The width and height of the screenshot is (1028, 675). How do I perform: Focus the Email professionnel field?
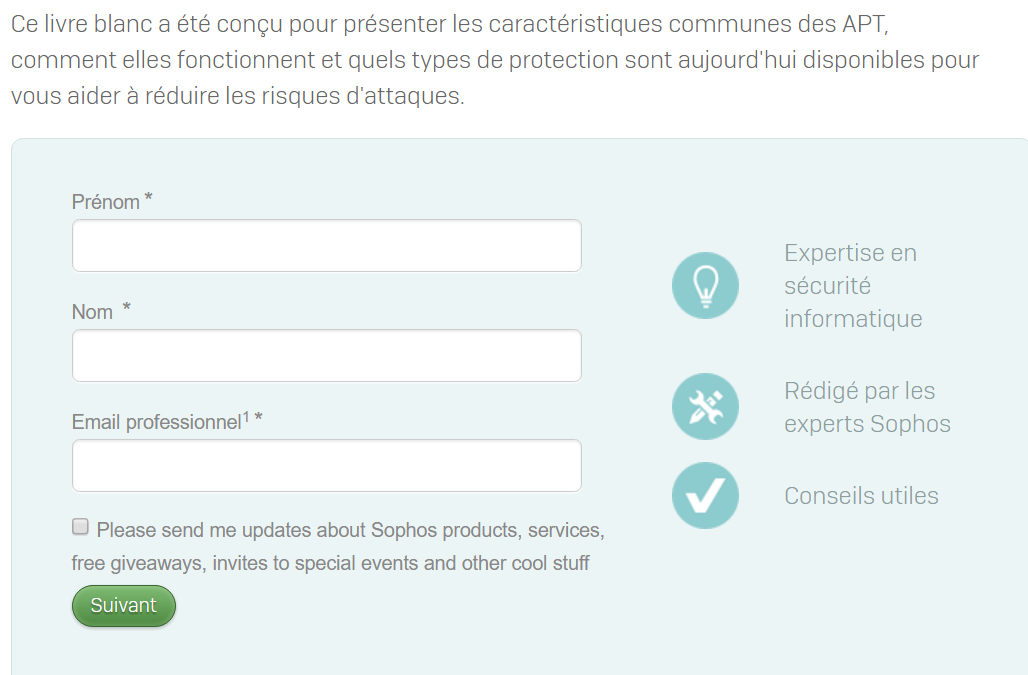pos(326,466)
